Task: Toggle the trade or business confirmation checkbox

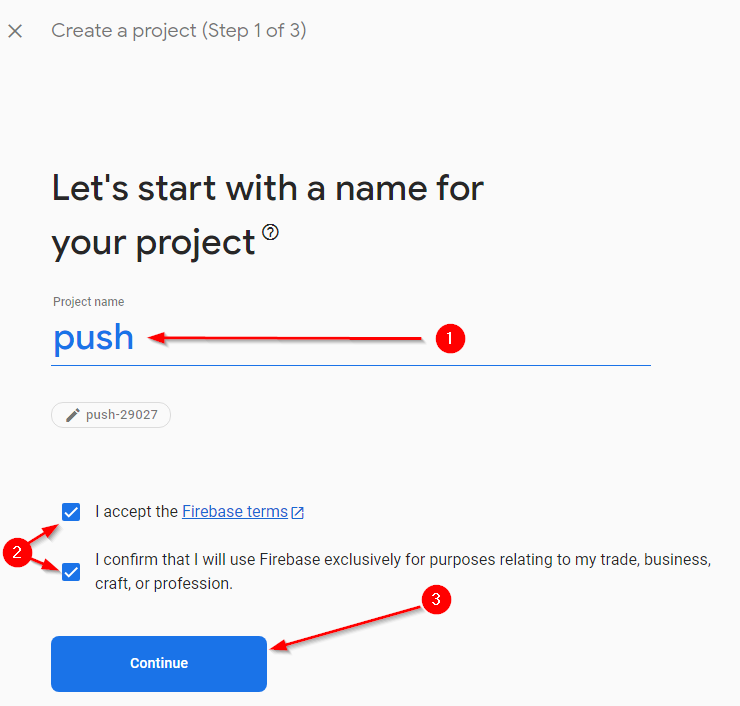Action: click(71, 572)
